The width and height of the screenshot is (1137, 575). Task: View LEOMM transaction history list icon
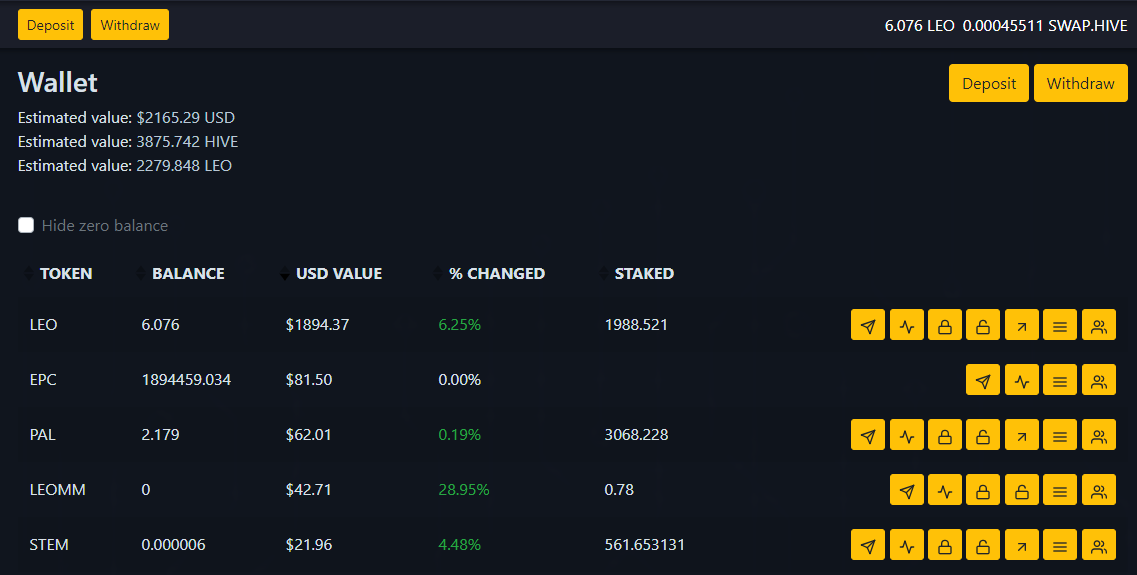(x=1060, y=490)
